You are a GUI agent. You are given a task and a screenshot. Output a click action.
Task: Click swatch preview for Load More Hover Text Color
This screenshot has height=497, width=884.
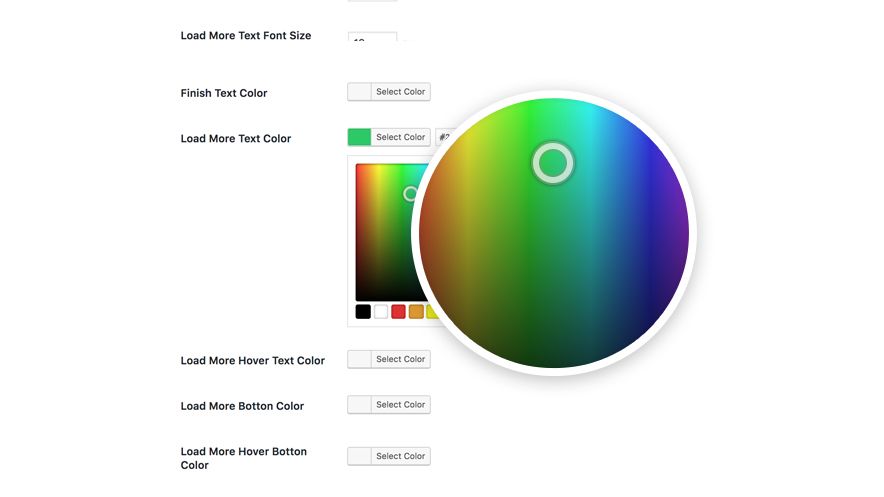click(359, 359)
